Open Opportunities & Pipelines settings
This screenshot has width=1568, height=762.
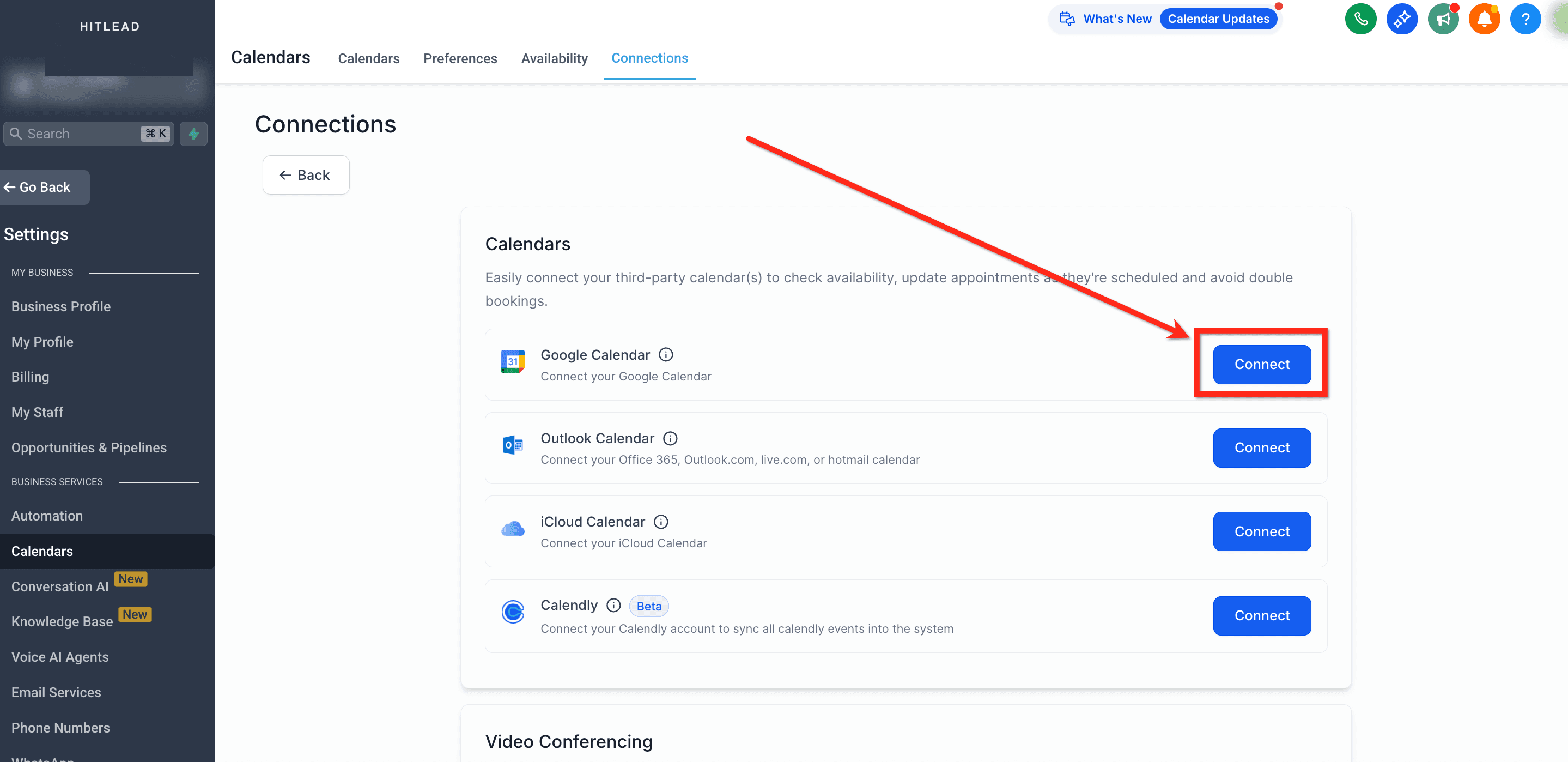(x=89, y=447)
